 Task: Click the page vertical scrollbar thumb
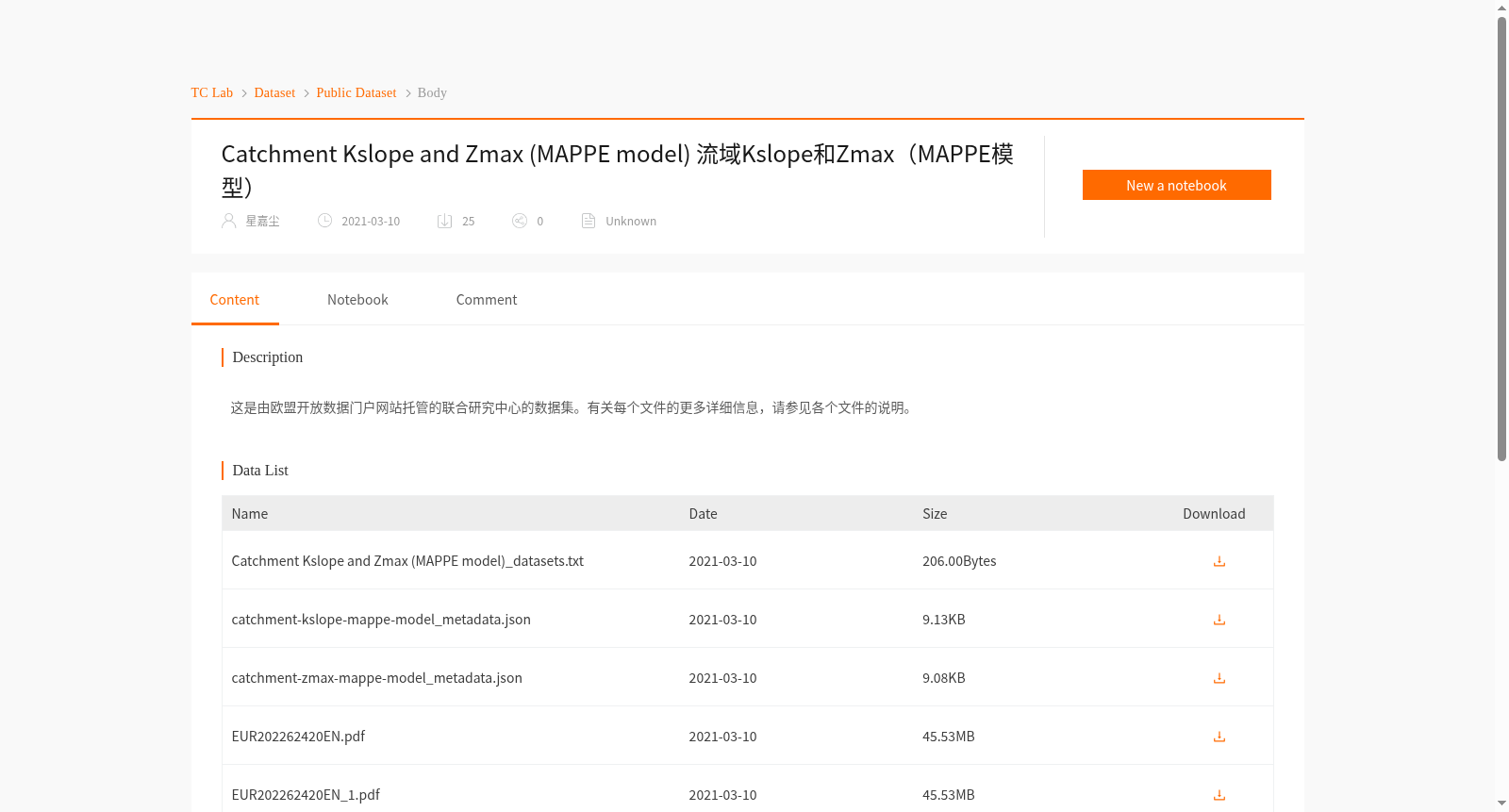[1501, 239]
